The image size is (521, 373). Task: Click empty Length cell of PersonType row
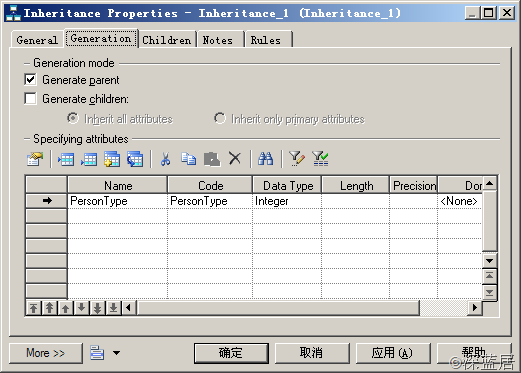click(356, 201)
